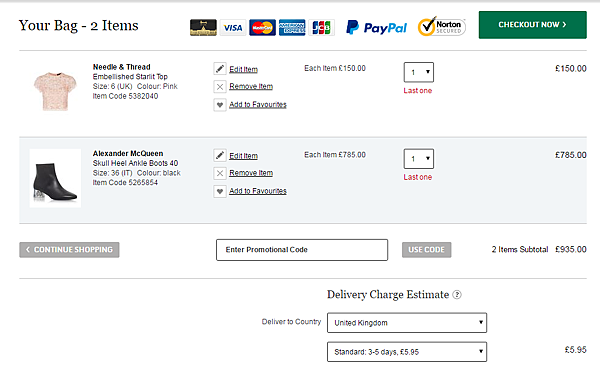Open the Standard 3-5 days delivery option dropdown

point(407,352)
